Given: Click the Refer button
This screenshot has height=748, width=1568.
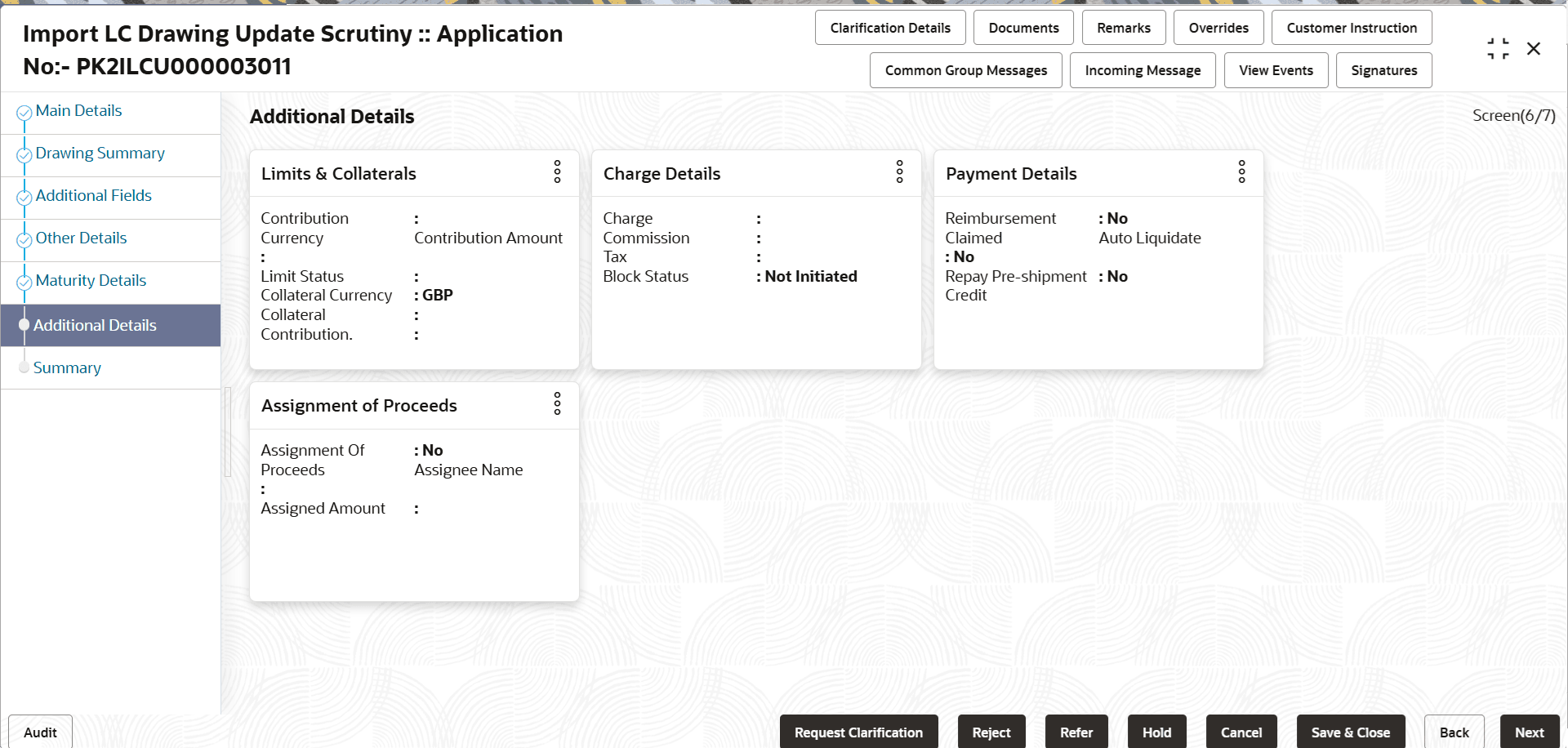Looking at the screenshot, I should (1076, 732).
